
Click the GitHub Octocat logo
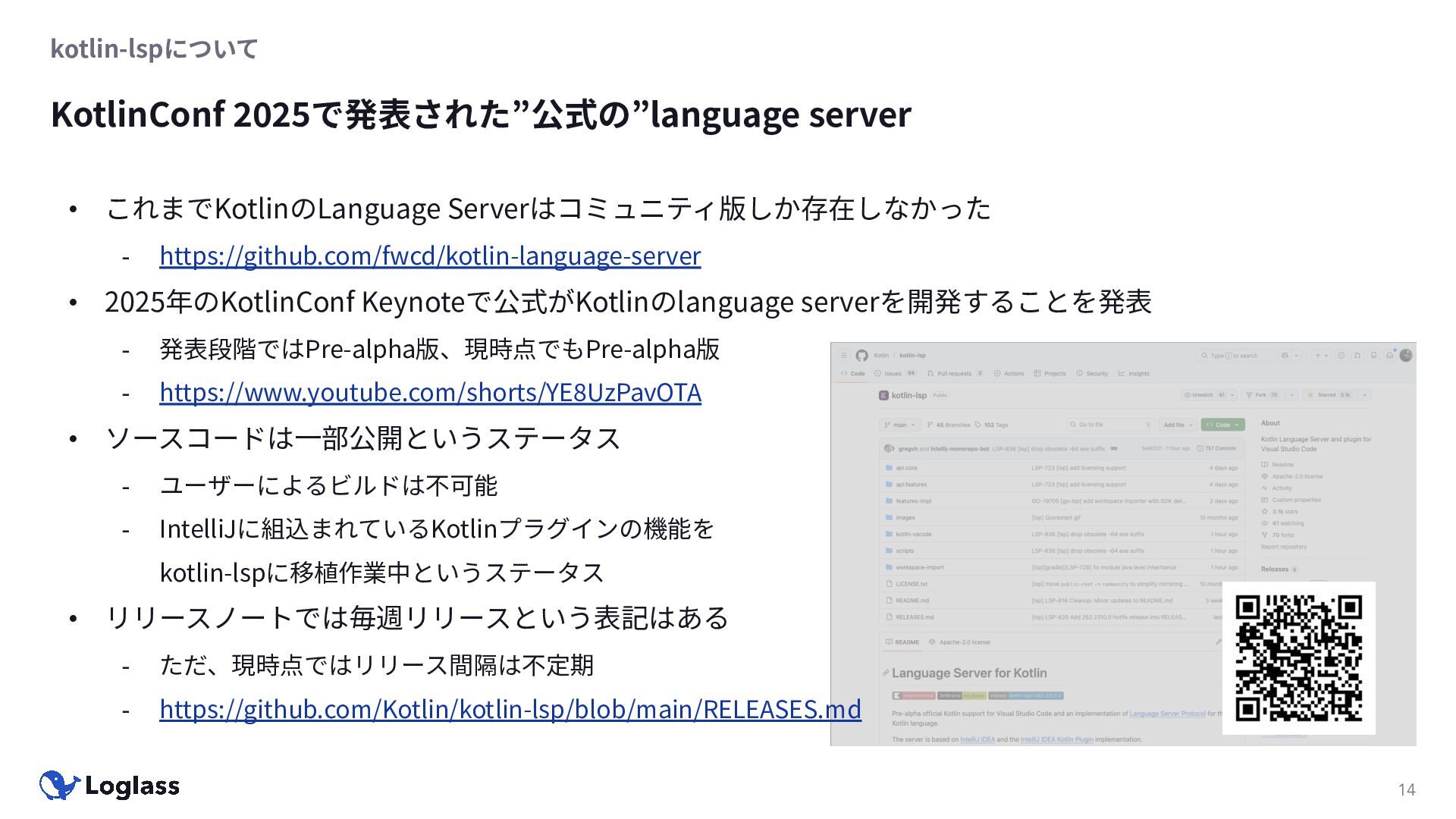coord(861,356)
